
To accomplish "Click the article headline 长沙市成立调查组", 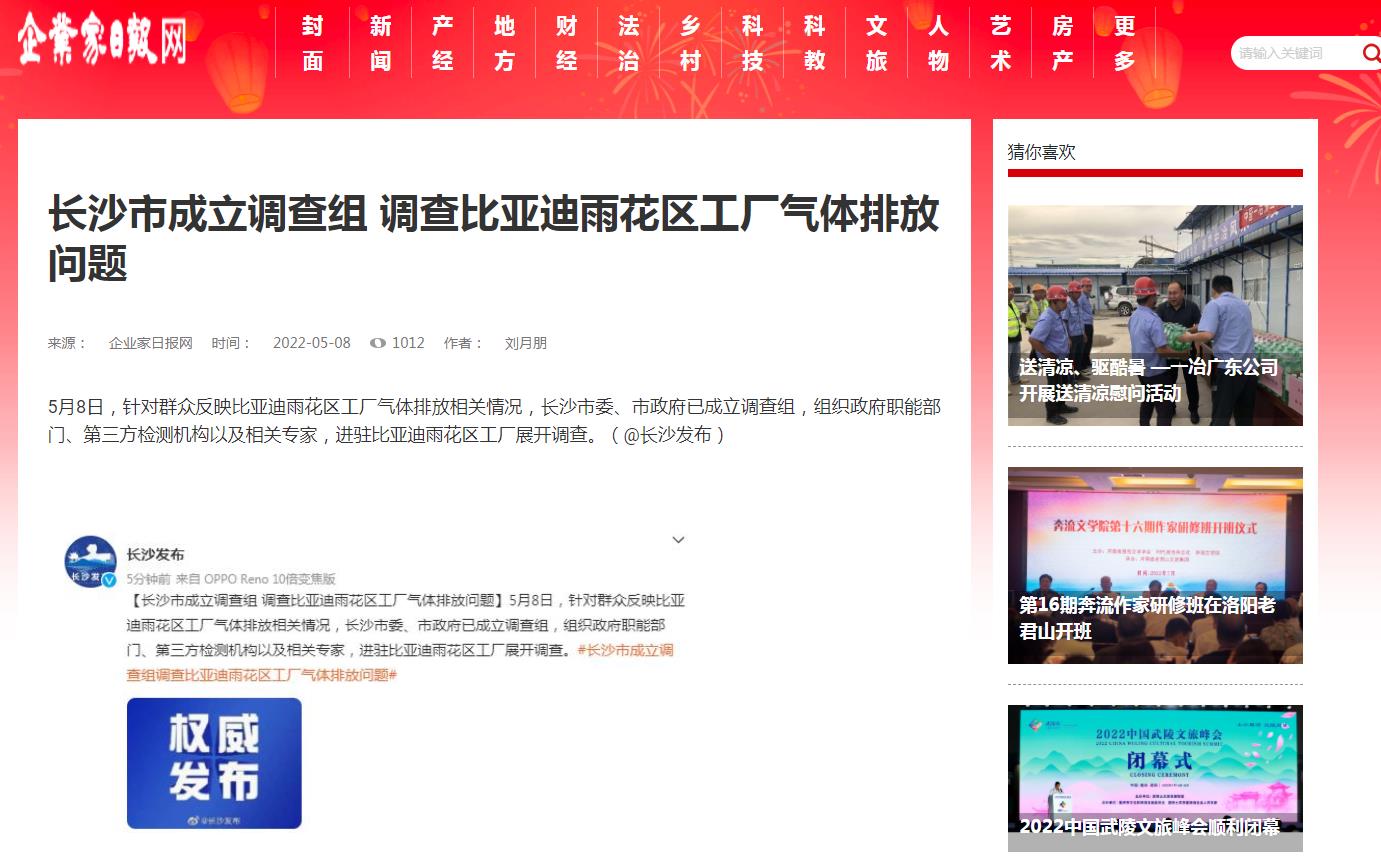I will click(x=494, y=240).
